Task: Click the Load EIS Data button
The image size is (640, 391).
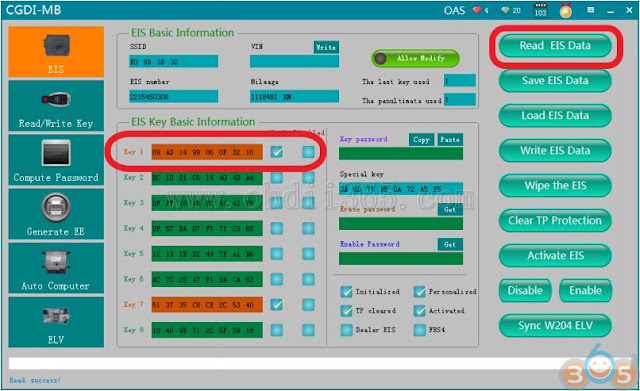Action: 555,116
